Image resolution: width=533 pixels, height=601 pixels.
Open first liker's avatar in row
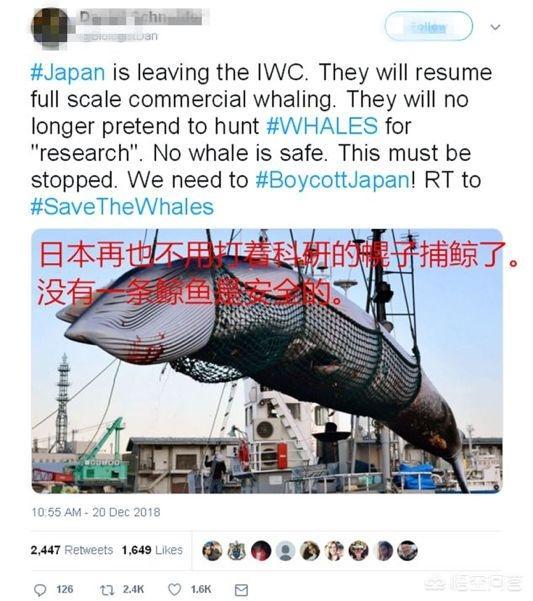(x=212, y=551)
